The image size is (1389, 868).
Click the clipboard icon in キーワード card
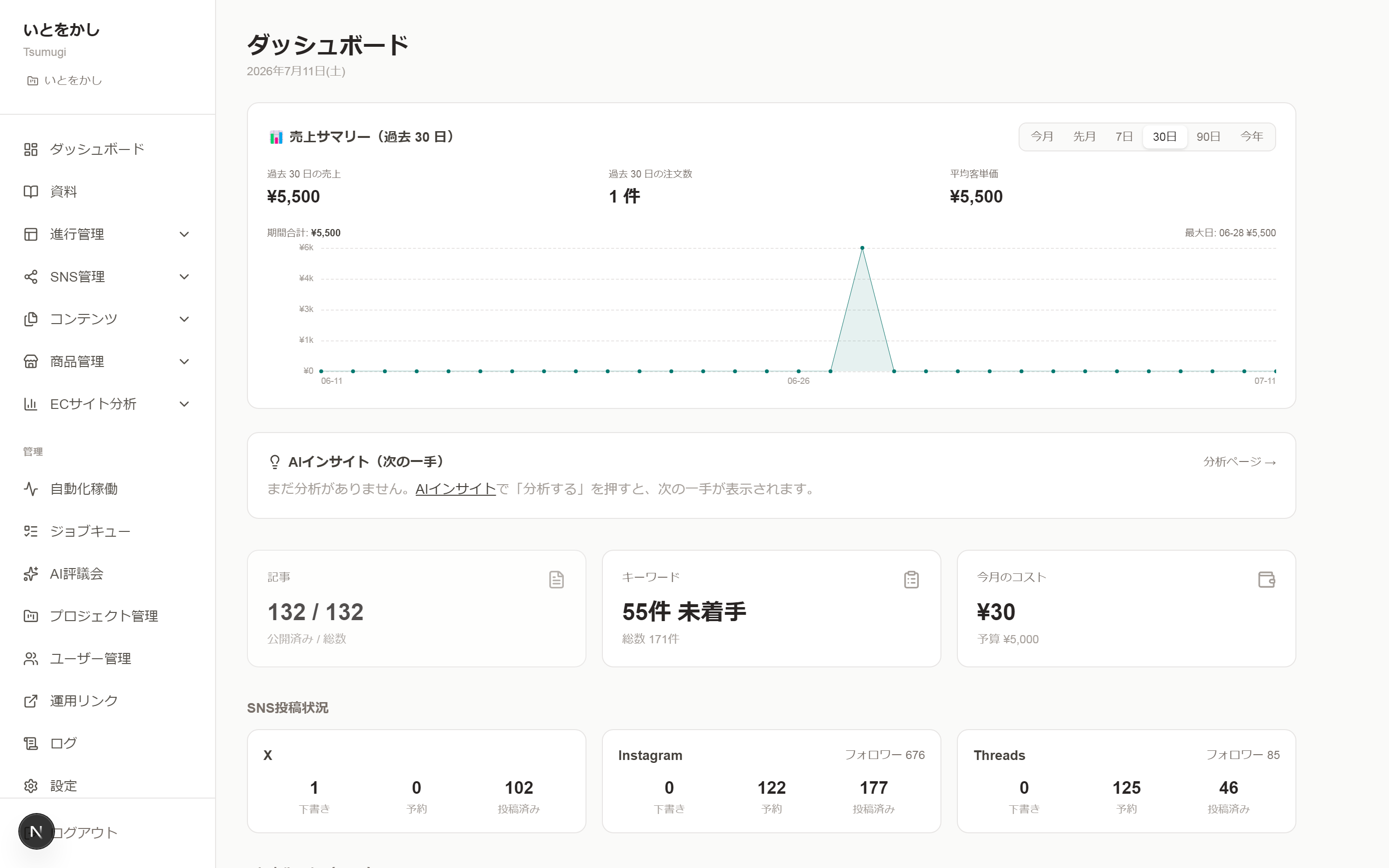click(x=911, y=579)
